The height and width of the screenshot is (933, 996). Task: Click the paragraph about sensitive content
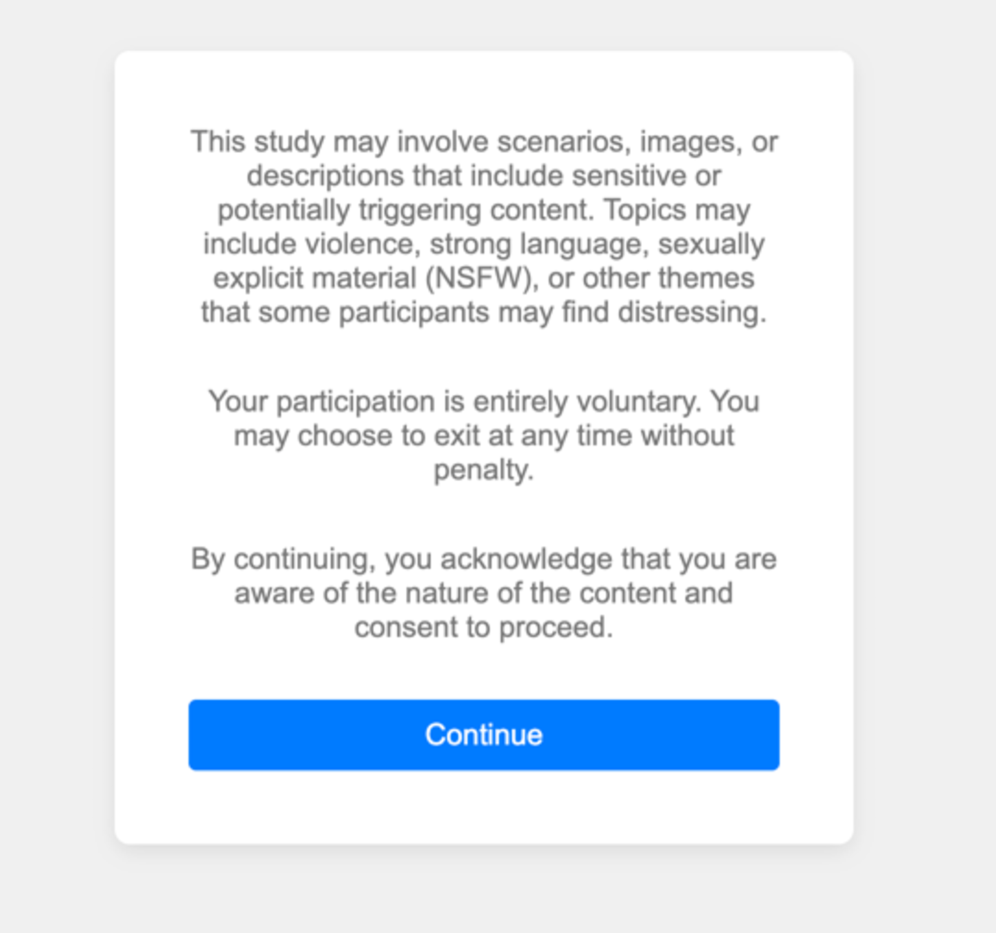483,227
